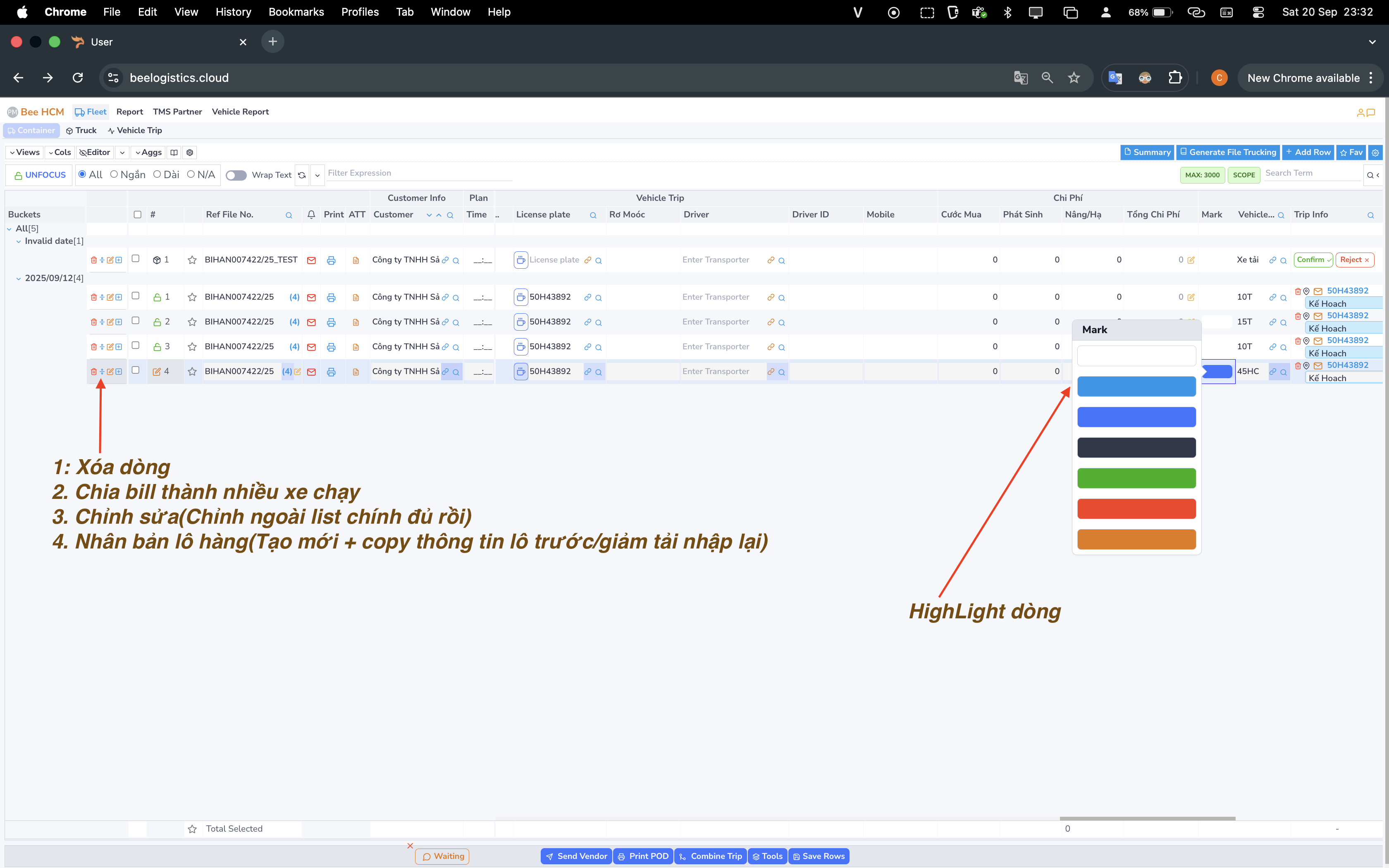
Task: Click the split icon on the BIHAN007422/25_TEST row
Action: 102,260
